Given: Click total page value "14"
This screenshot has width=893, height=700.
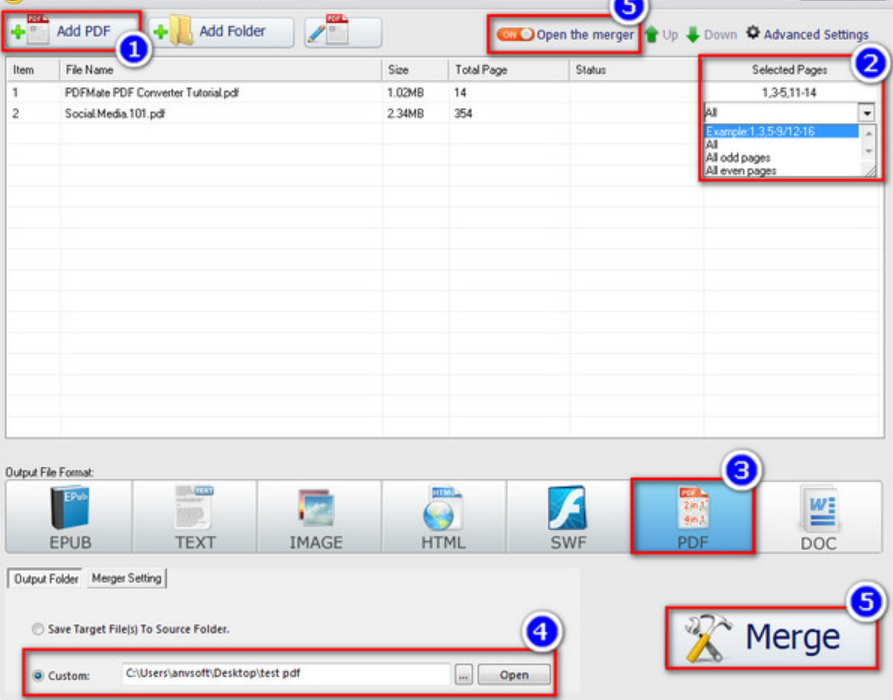Looking at the screenshot, I should coord(460,92).
